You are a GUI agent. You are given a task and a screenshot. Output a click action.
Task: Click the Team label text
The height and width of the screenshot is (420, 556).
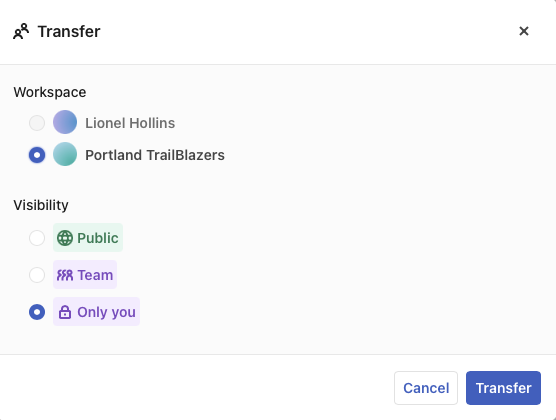[x=95, y=275]
